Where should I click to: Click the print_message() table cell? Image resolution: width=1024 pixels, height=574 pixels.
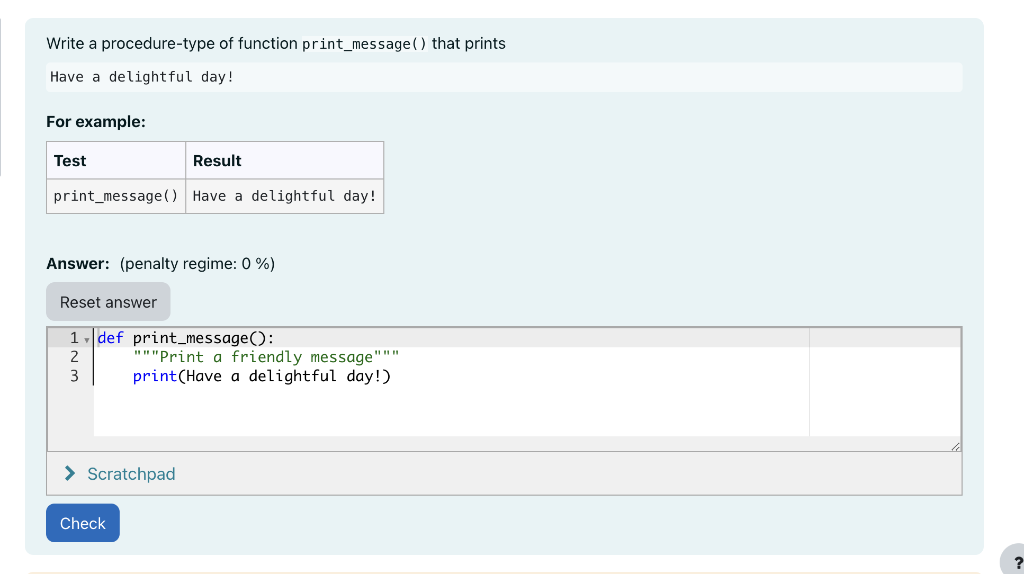click(x=116, y=196)
